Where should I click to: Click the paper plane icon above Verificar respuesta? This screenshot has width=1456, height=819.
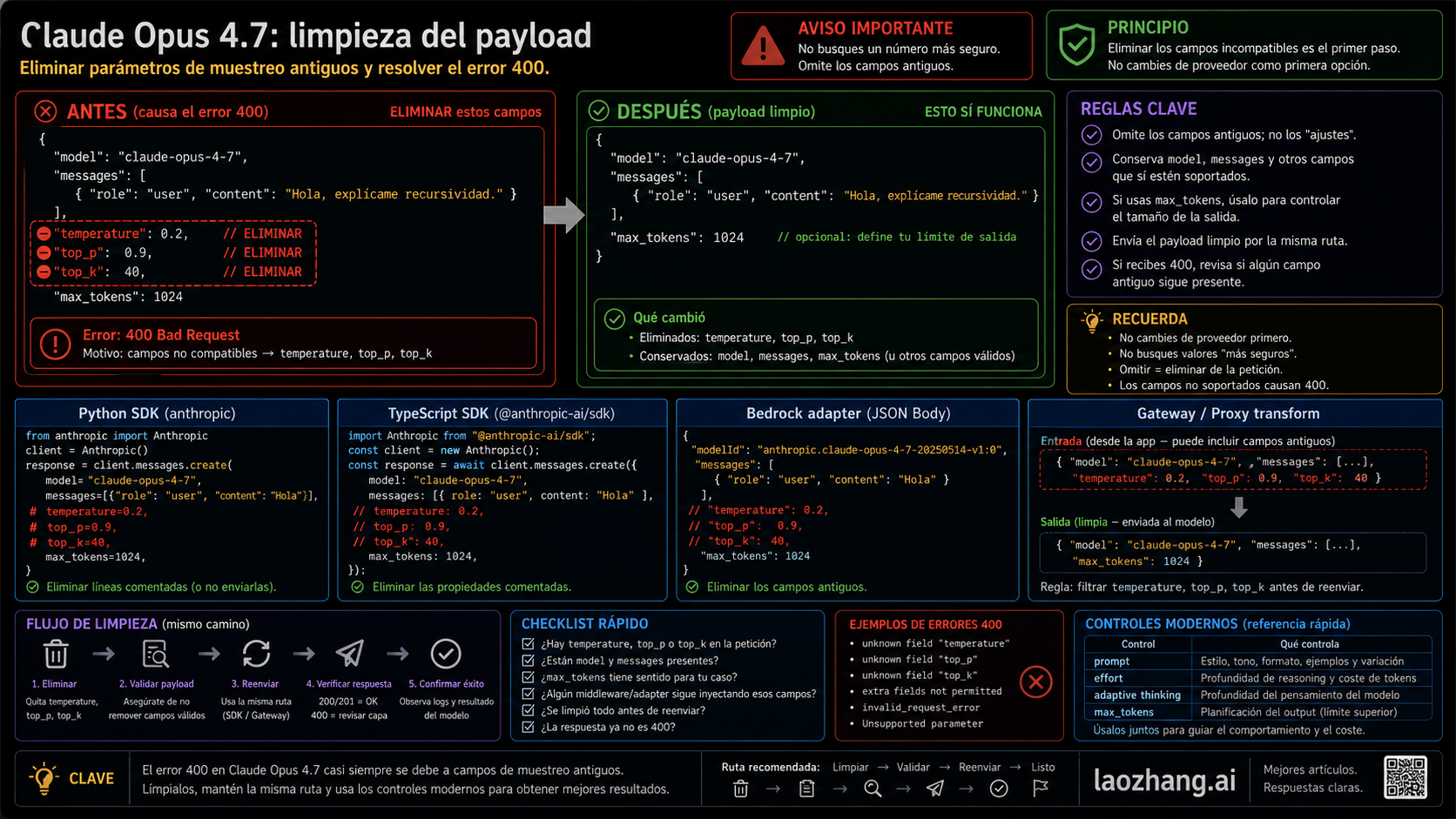[x=350, y=654]
